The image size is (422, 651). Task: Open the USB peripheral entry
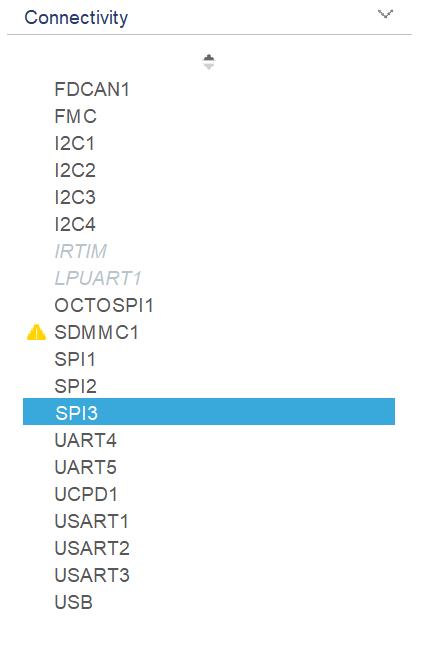(x=74, y=602)
